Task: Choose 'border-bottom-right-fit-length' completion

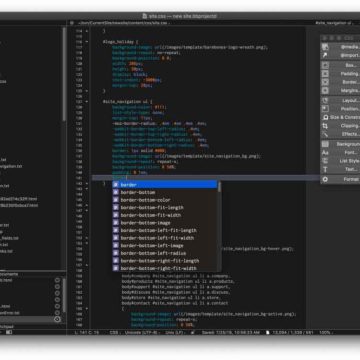Action: [165, 261]
